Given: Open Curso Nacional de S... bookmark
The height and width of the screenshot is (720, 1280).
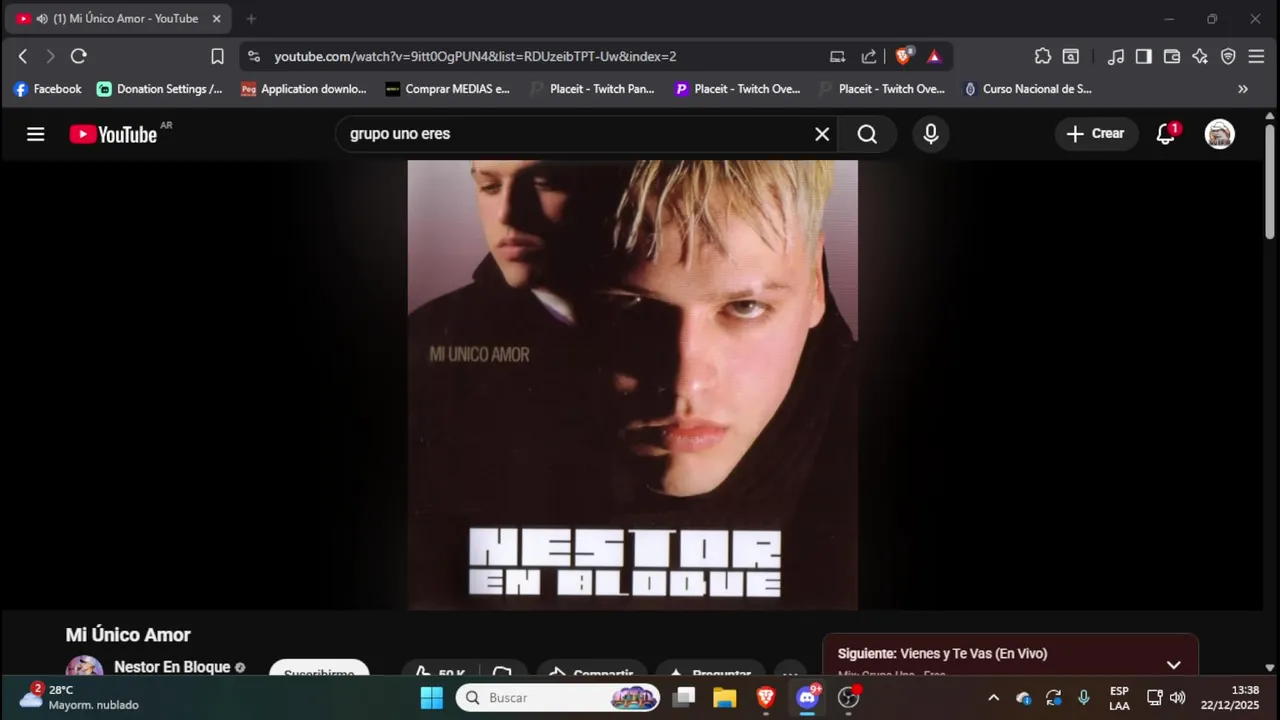Looking at the screenshot, I should click(x=1027, y=89).
